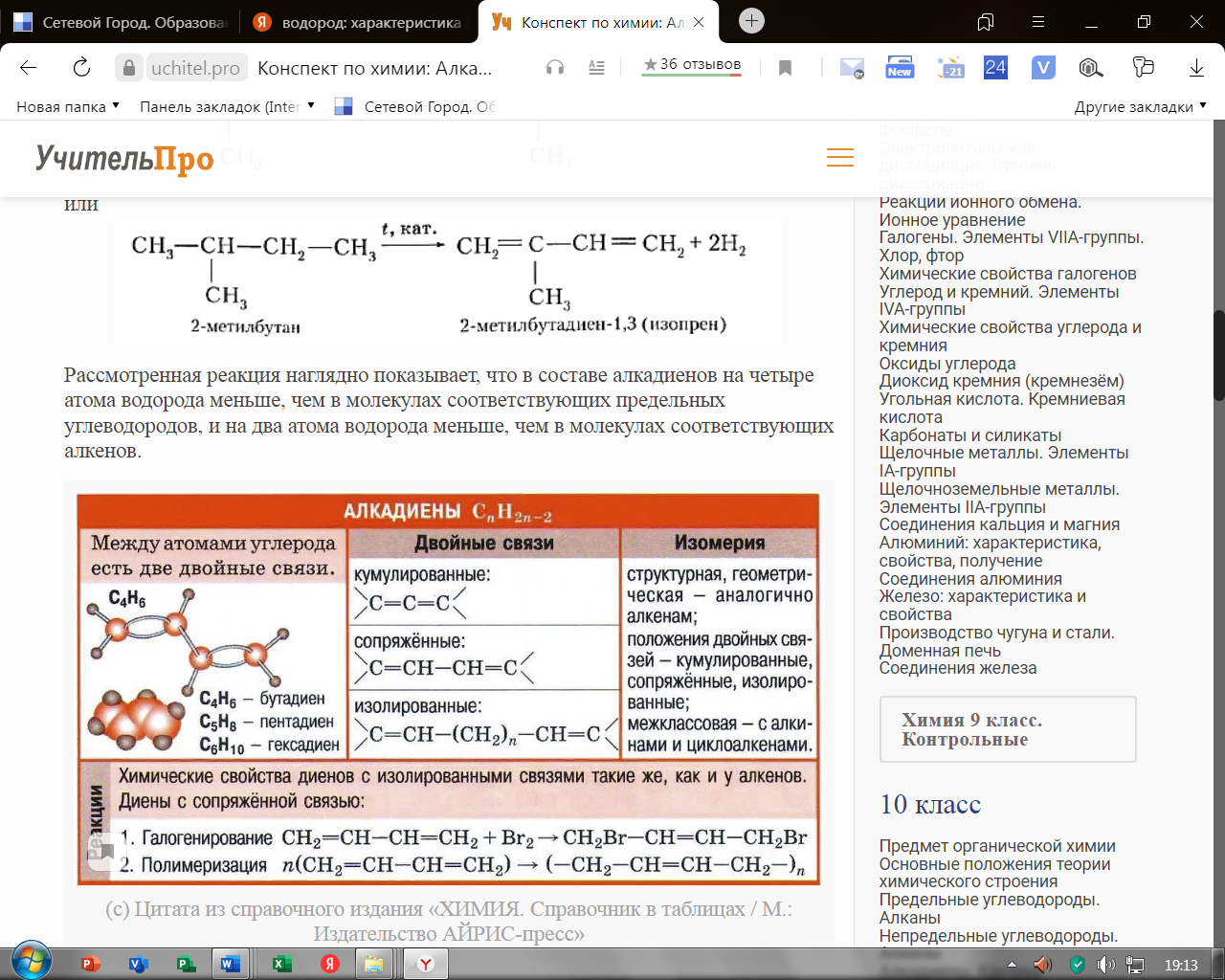Open a new tab with plus button

[752, 21]
